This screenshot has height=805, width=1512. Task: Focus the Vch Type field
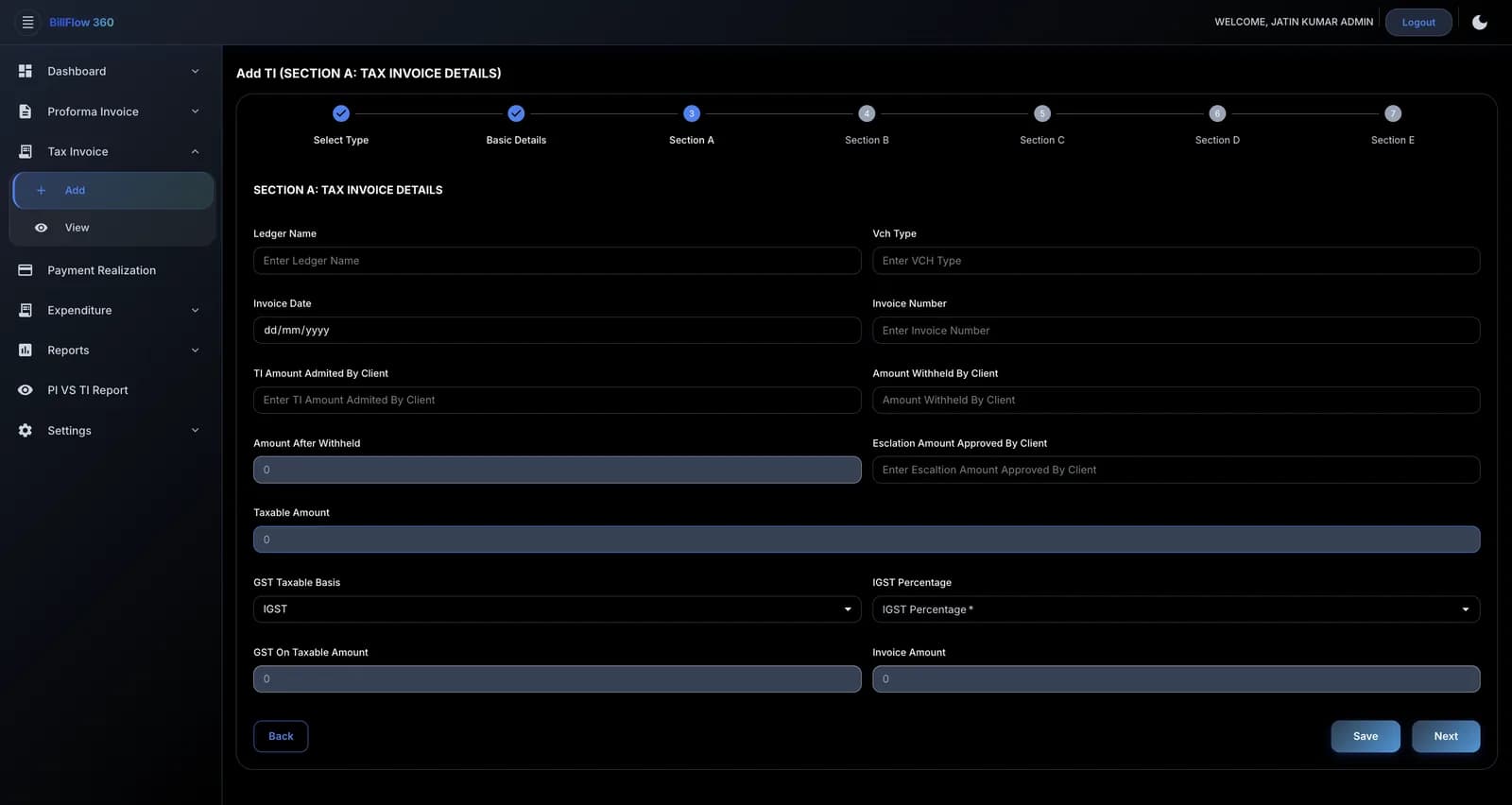pyautogui.click(x=1176, y=261)
